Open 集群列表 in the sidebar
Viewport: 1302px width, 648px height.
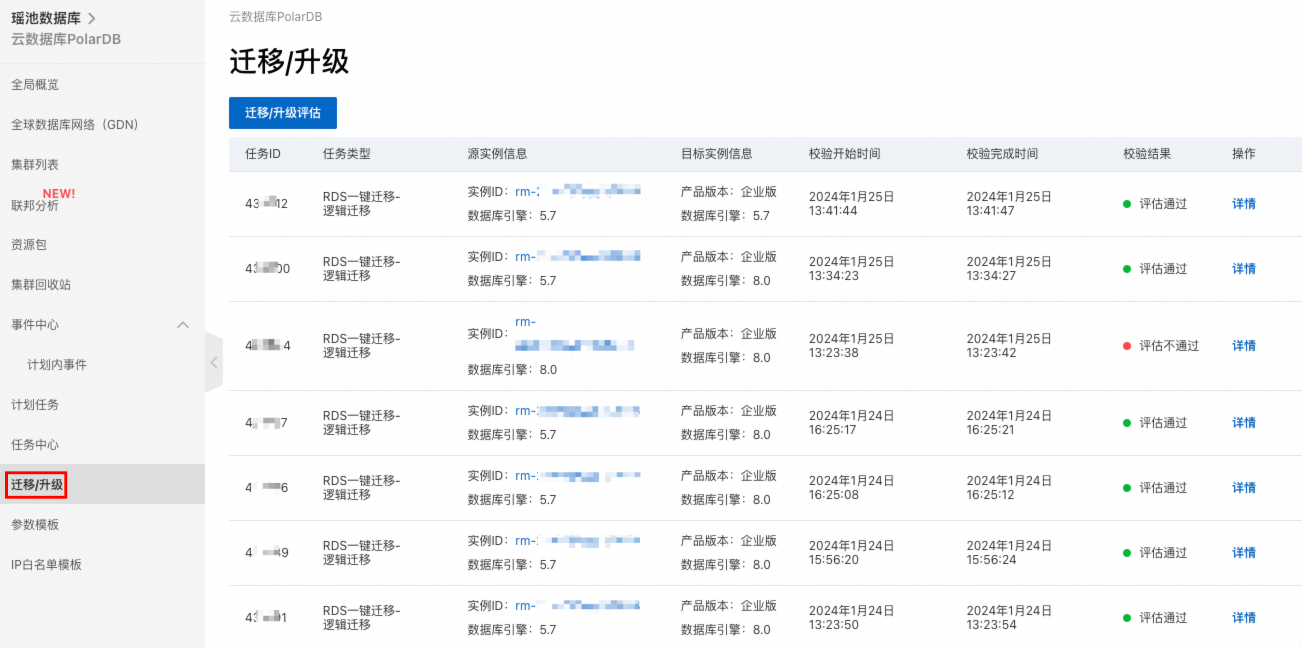[35, 165]
